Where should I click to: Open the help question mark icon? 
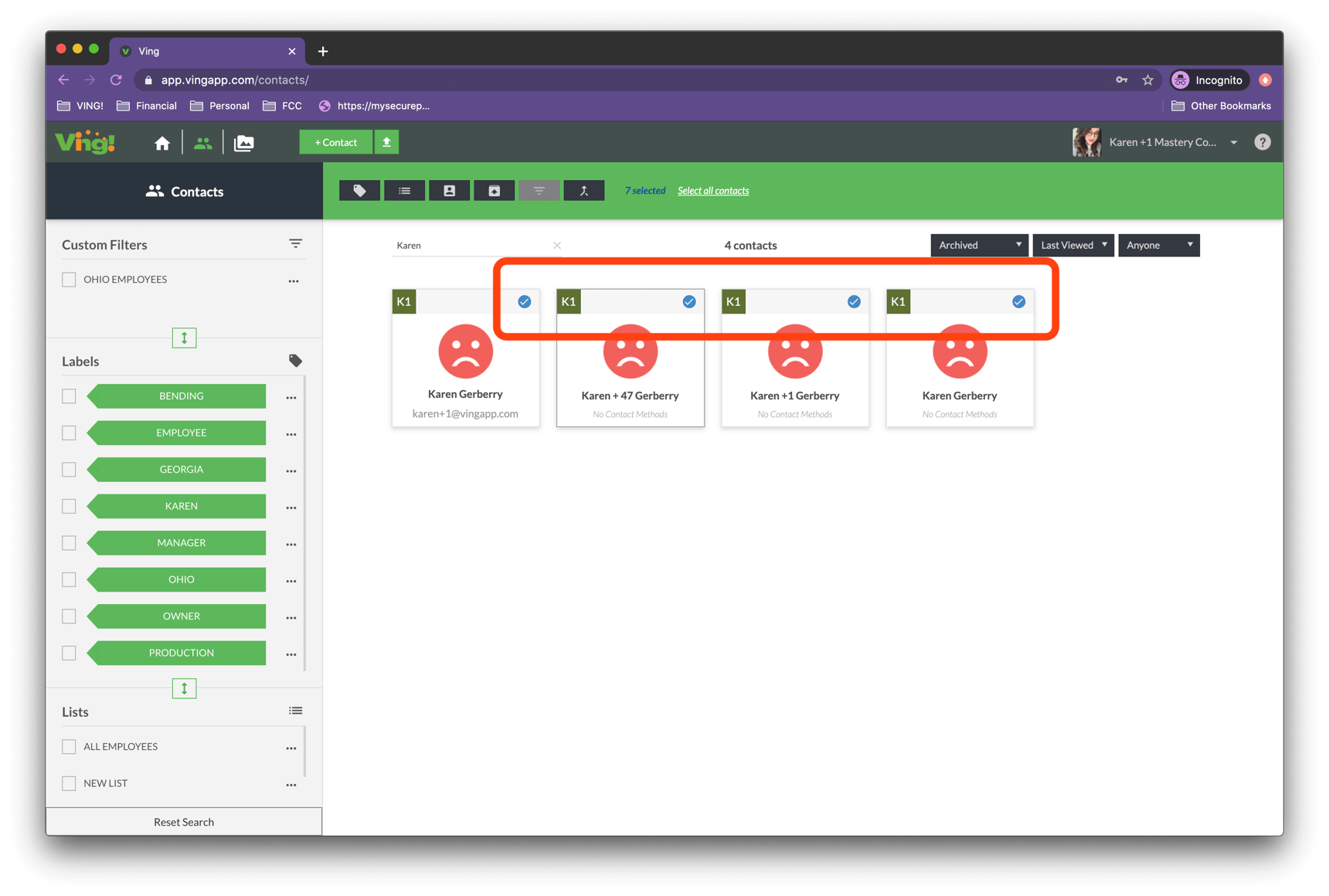click(1263, 142)
